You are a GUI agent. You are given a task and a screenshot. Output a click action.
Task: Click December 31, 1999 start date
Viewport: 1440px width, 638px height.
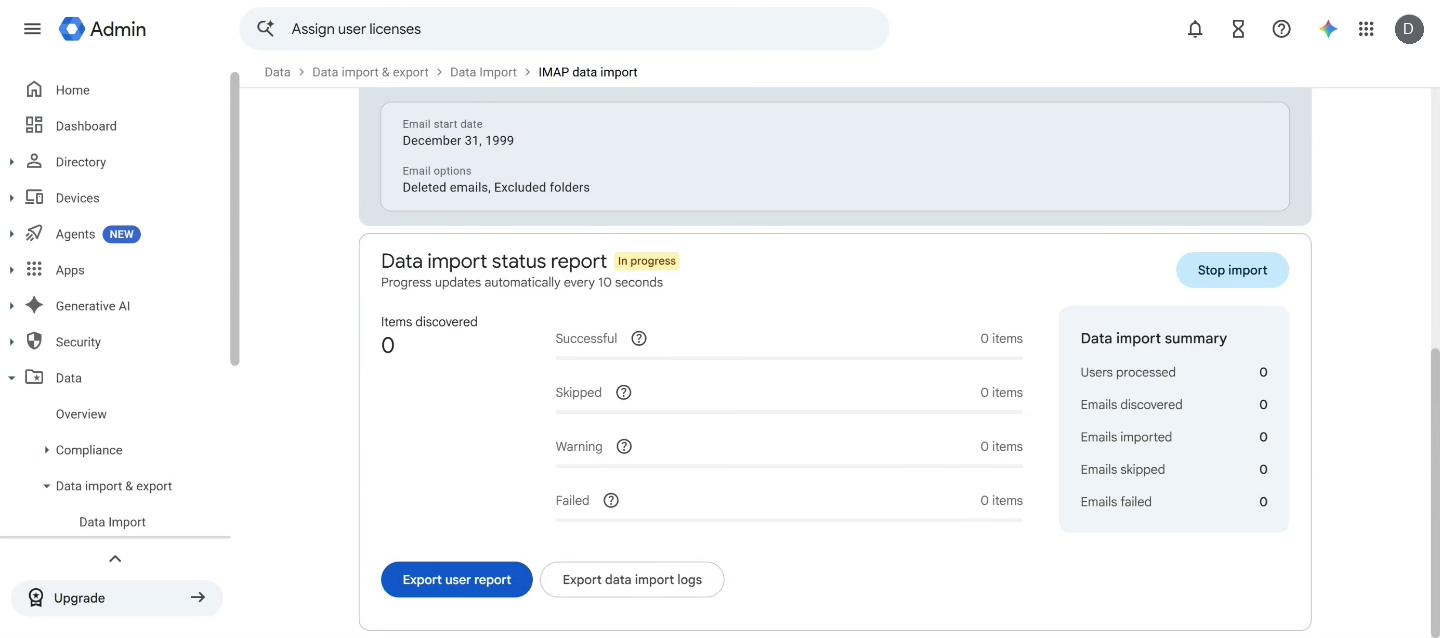point(458,141)
